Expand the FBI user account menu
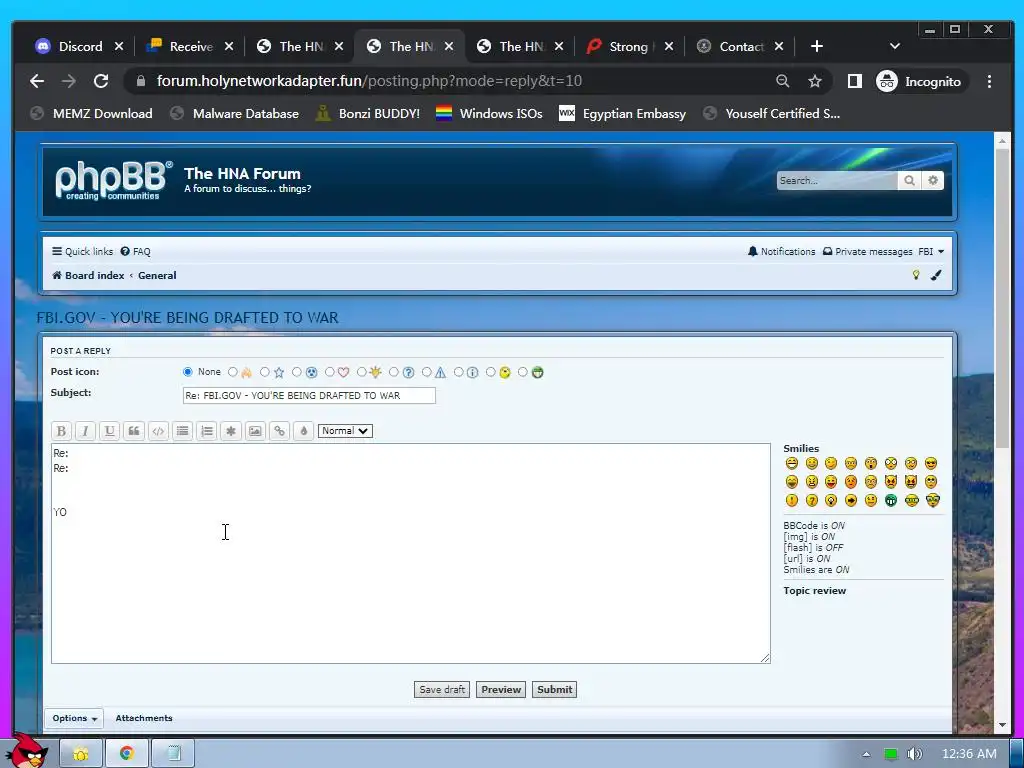1024x768 pixels. point(931,251)
